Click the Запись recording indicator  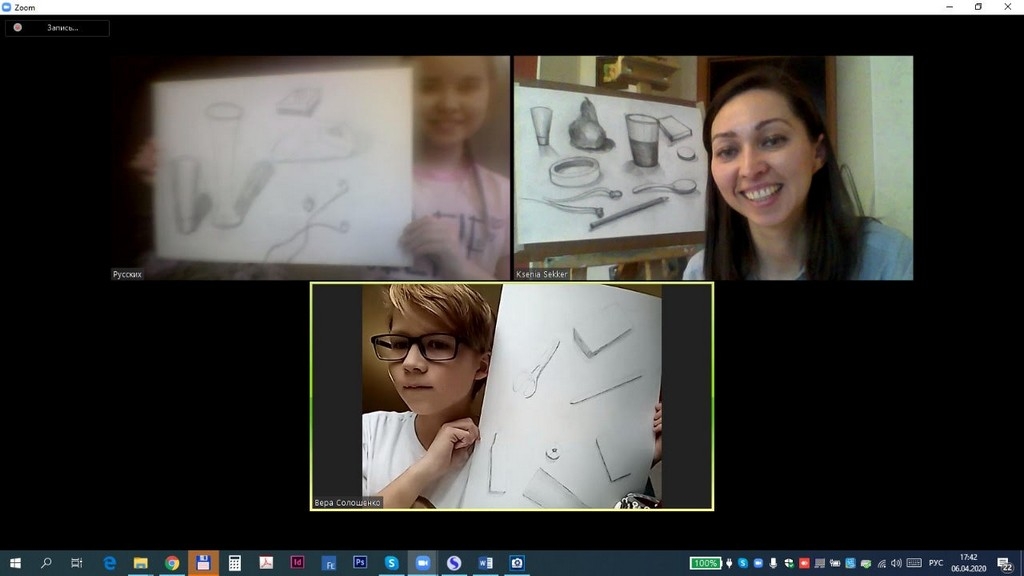[57, 28]
